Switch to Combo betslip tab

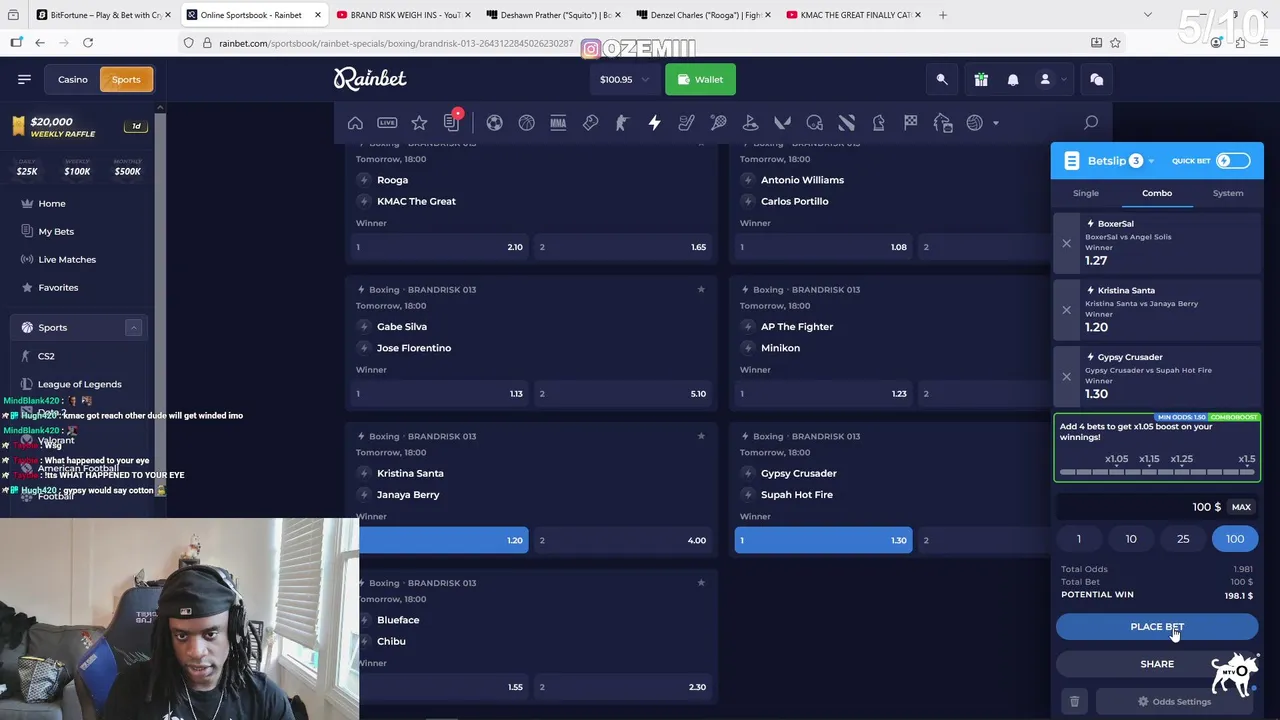(1157, 193)
